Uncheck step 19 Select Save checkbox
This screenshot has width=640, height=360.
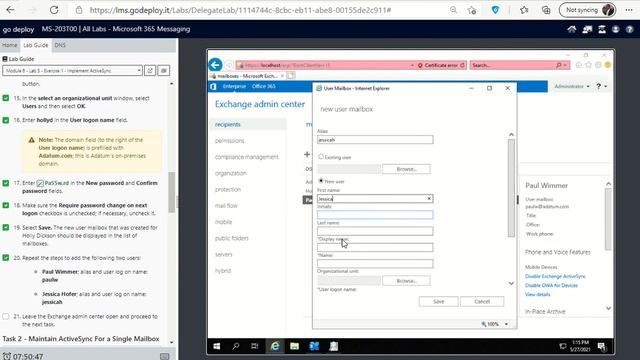tap(6, 227)
